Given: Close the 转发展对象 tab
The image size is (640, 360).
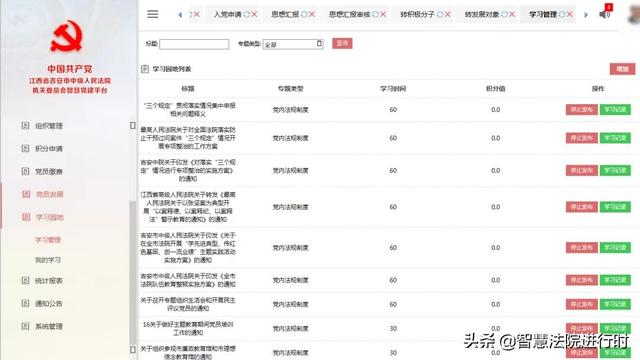Looking at the screenshot, I should [512, 14].
